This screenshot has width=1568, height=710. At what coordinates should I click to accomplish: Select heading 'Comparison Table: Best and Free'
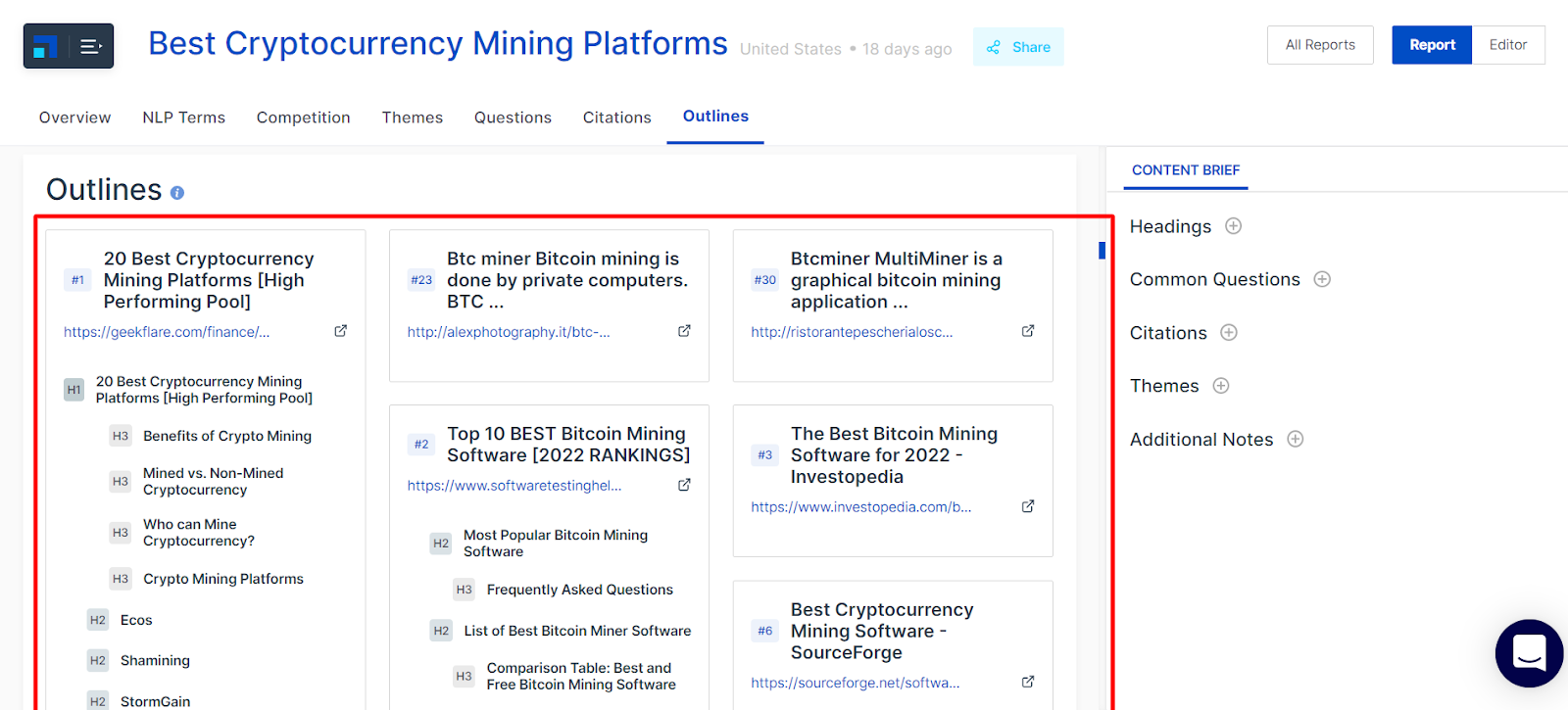click(x=581, y=676)
